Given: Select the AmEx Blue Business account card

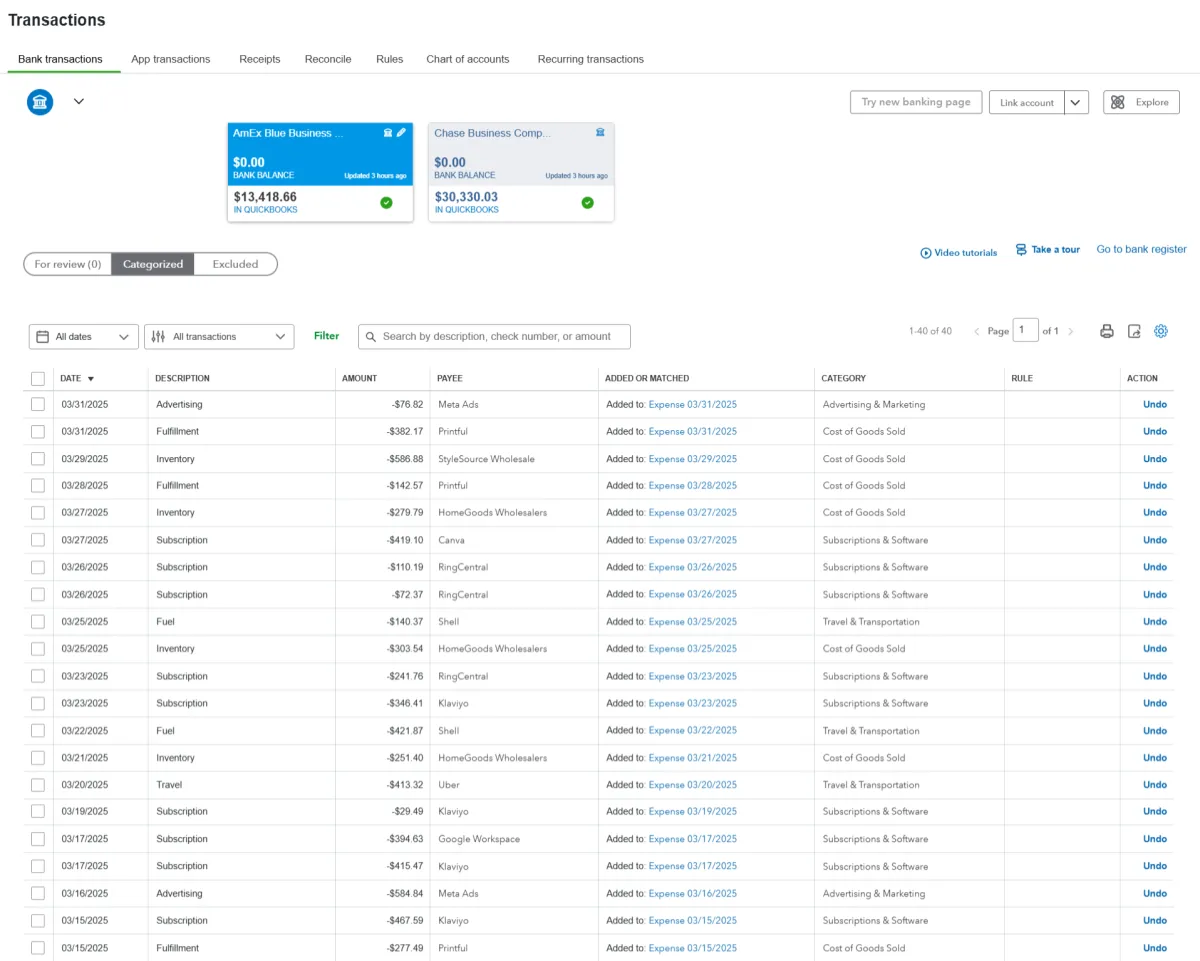Looking at the screenshot, I should (320, 172).
